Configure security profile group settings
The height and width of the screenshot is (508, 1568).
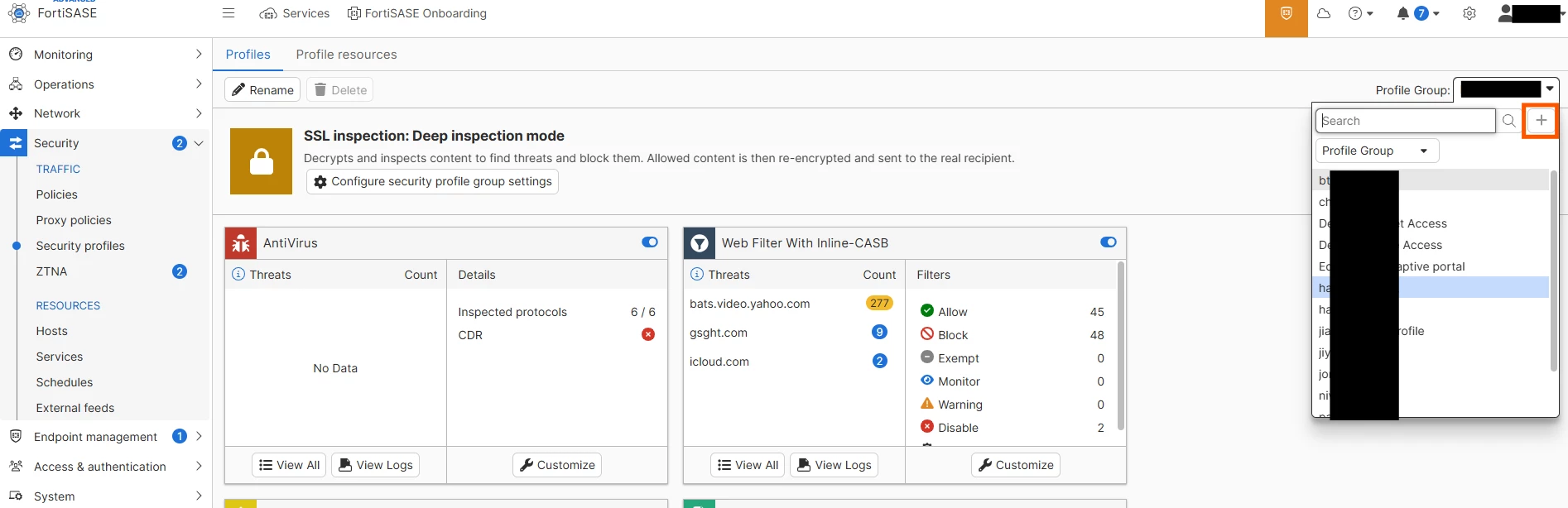(x=433, y=181)
